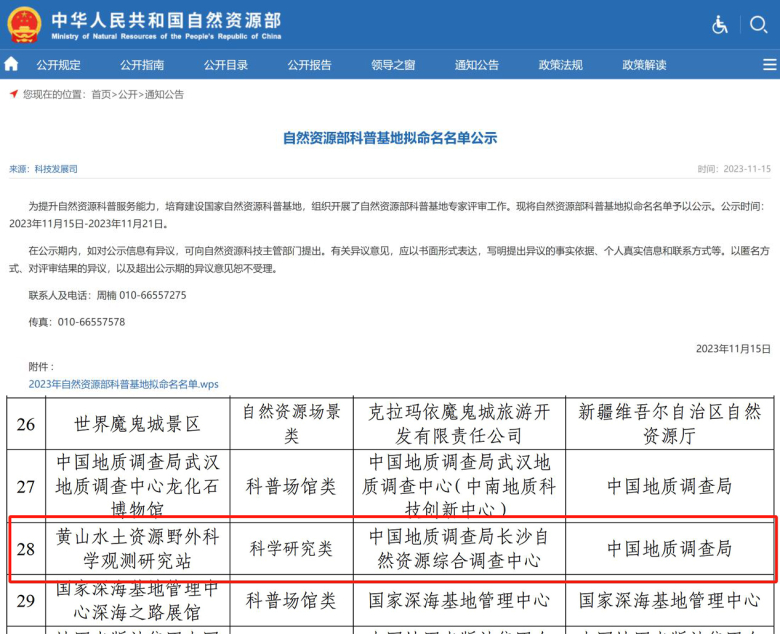
Task: Click 首页 in the breadcrumb
Action: point(101,94)
